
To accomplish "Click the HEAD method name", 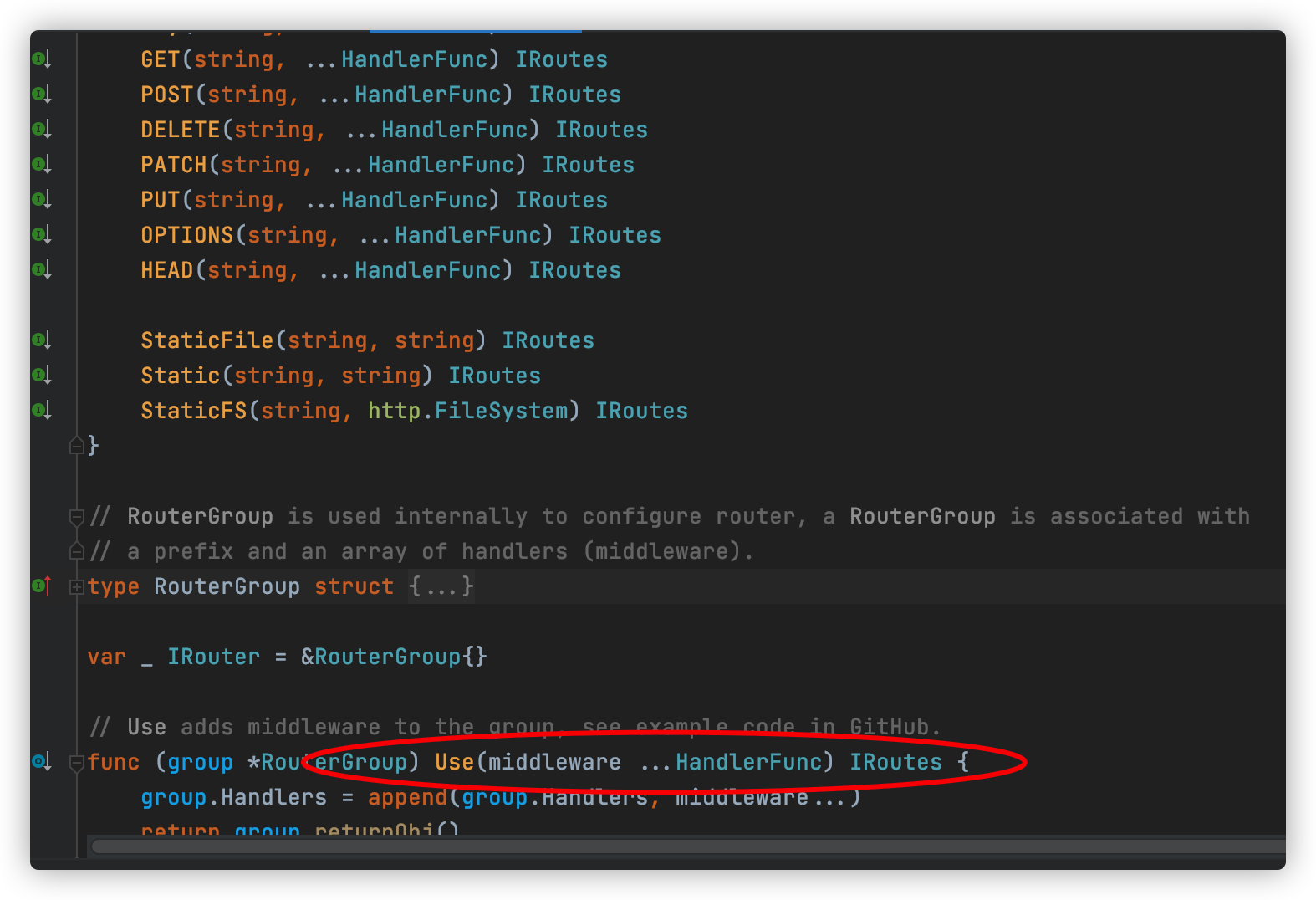I will pos(167,270).
